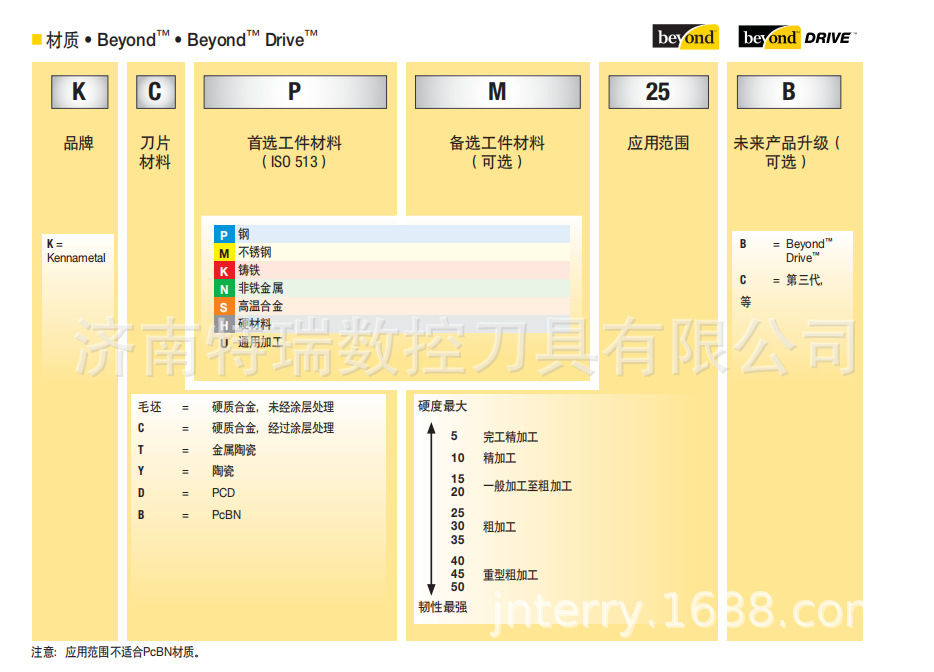Click the 韧性最强 label
Viewport: 934px width, 672px height.
point(443,607)
